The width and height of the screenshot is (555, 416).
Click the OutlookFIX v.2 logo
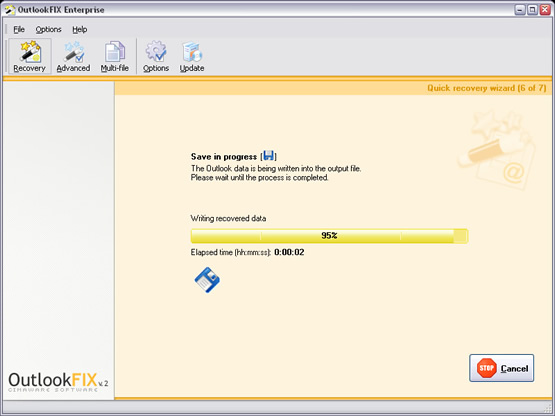click(x=58, y=382)
